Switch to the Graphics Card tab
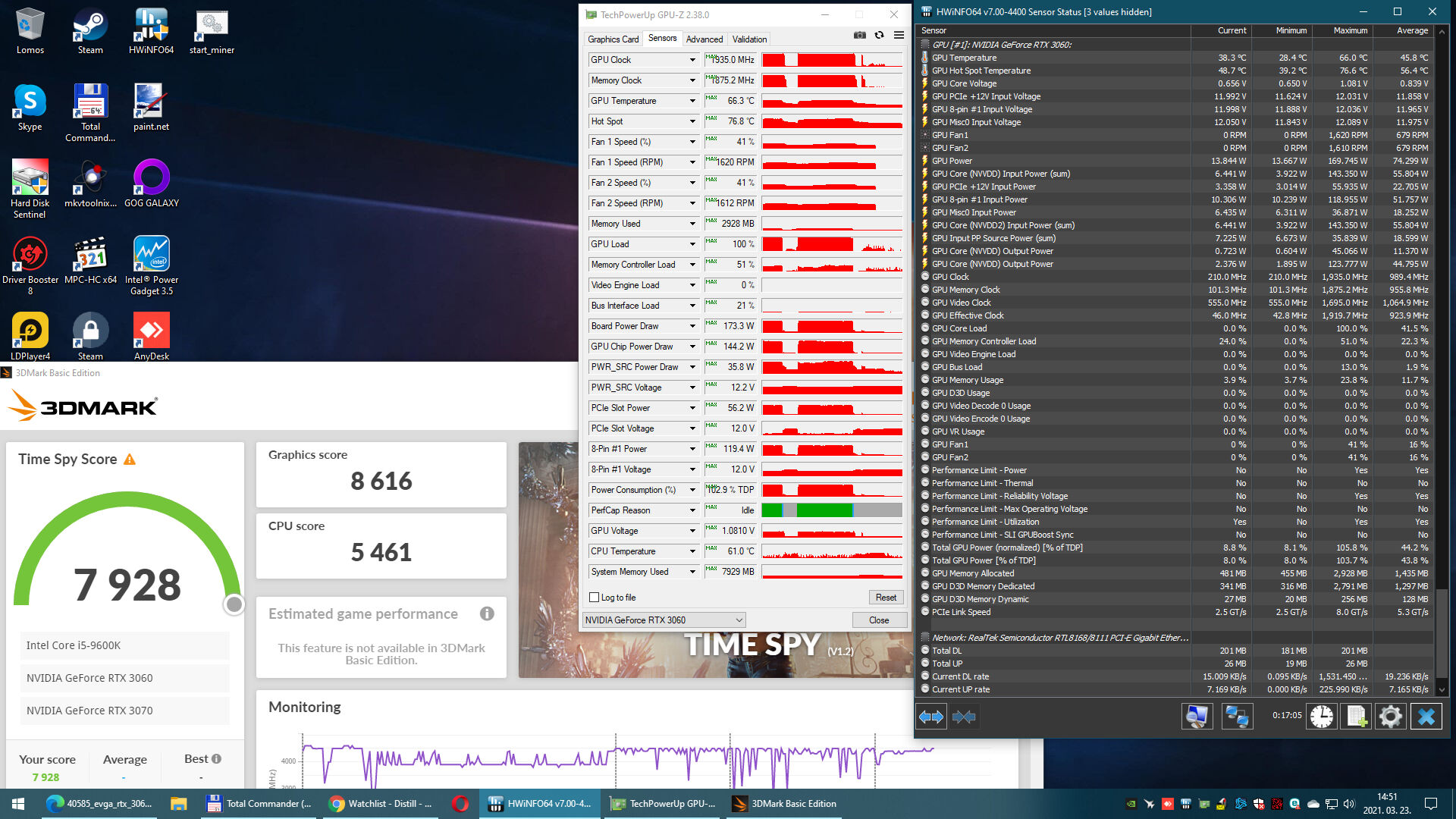The width and height of the screenshot is (1456, 819). (613, 39)
